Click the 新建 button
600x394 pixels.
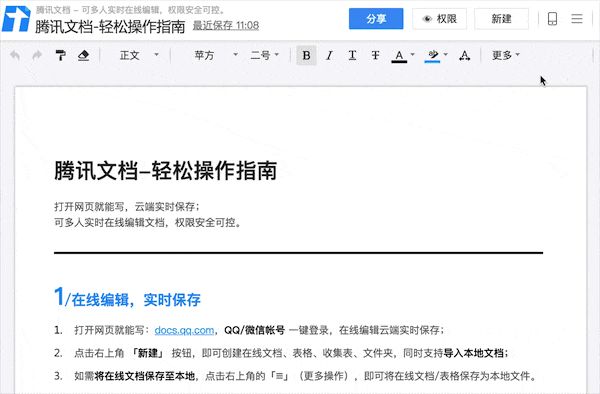tap(501, 18)
